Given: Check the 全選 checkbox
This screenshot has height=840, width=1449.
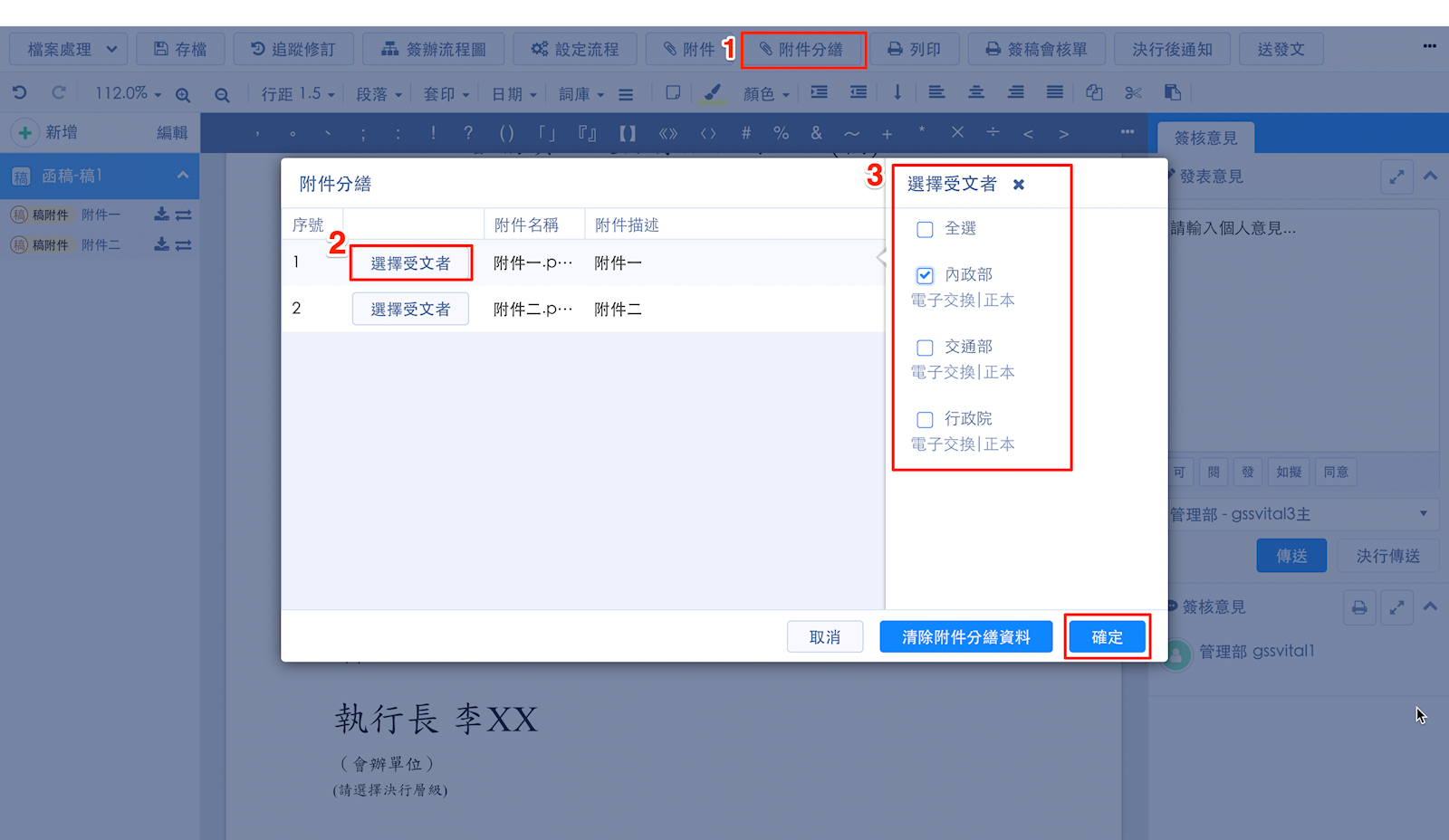Looking at the screenshot, I should (x=925, y=229).
